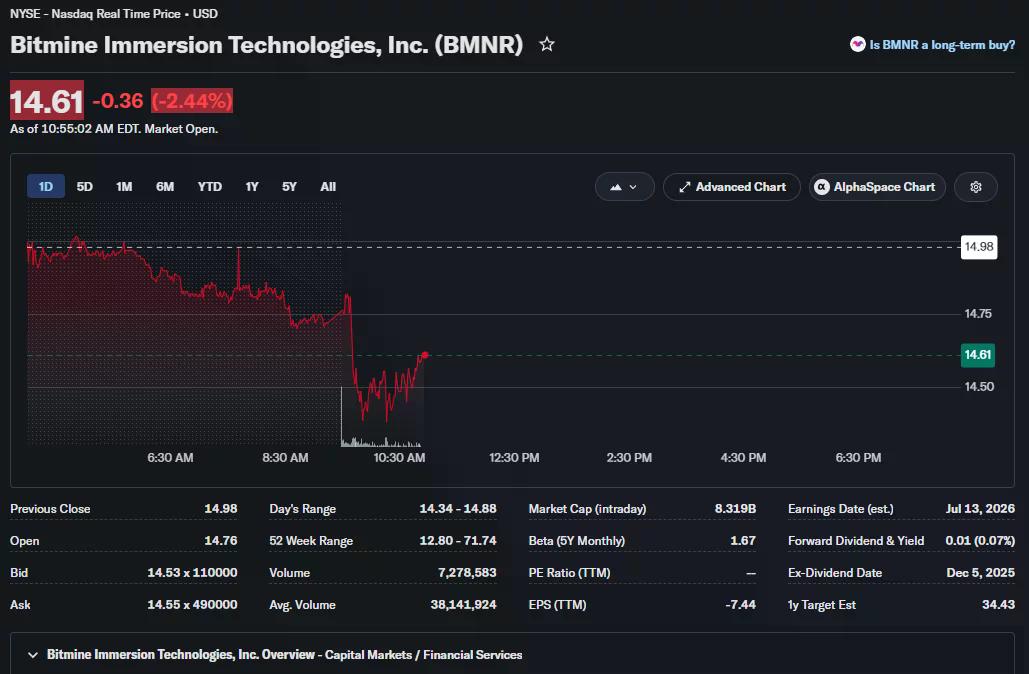Click the heart icon beside long-term buy link

point(857,44)
